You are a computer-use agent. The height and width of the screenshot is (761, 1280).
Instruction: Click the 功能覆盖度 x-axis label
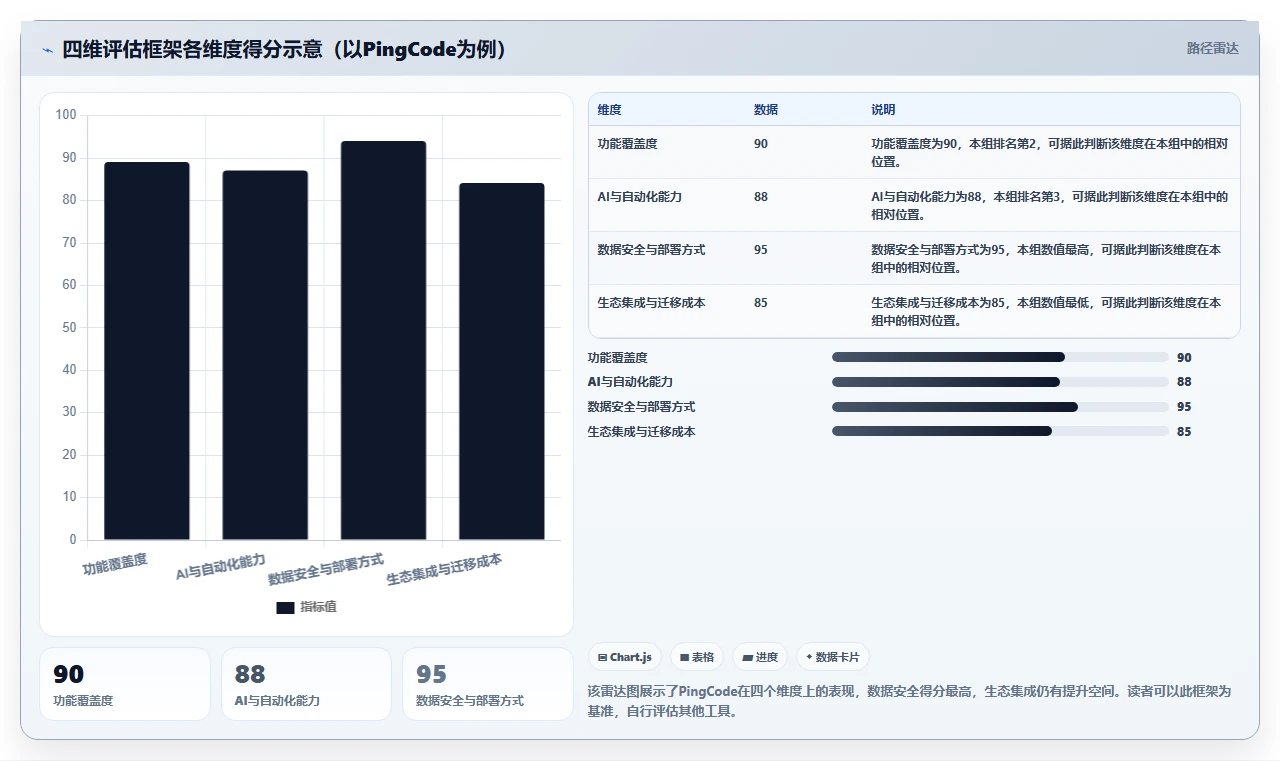pyautogui.click(x=115, y=564)
